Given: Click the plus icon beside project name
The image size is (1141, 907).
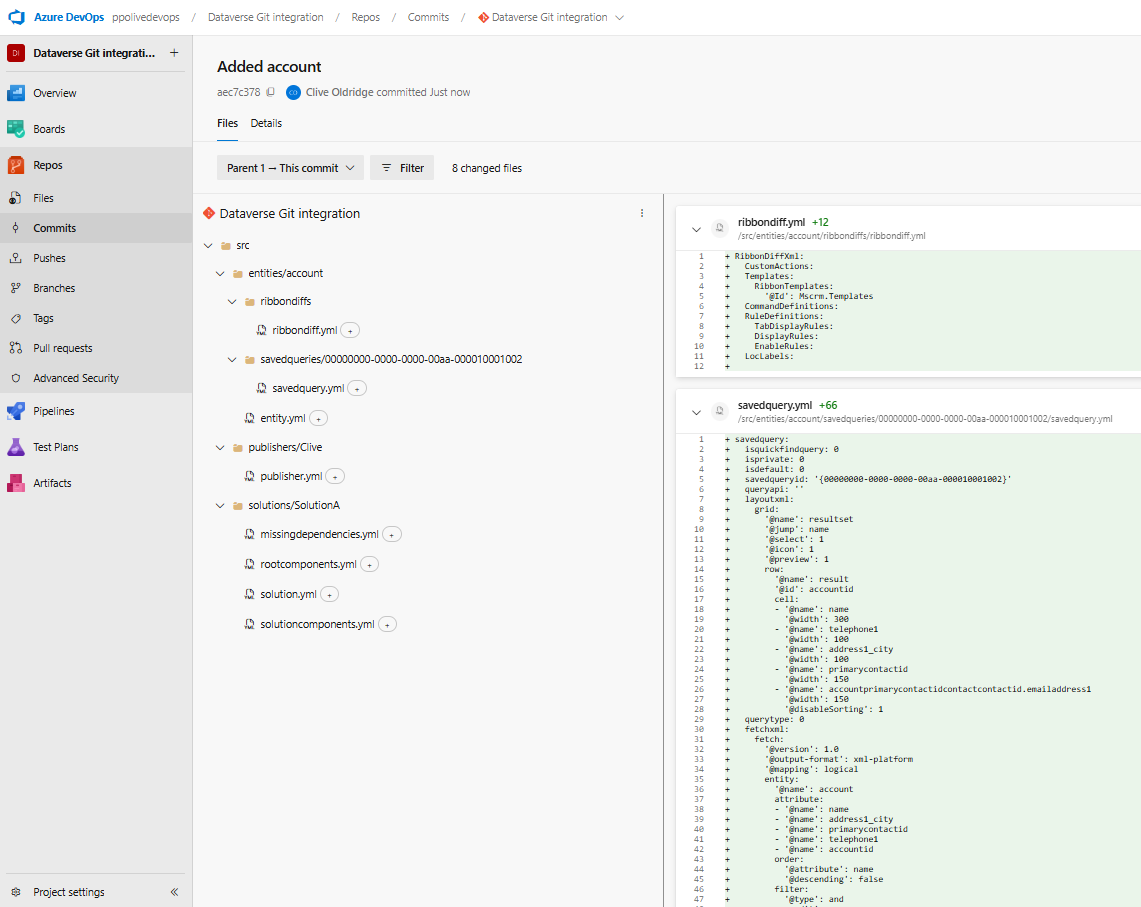Looking at the screenshot, I should click(x=174, y=52).
